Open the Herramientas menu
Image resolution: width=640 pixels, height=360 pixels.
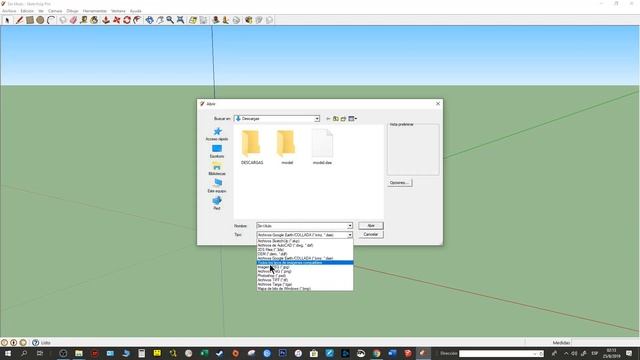[x=95, y=11]
